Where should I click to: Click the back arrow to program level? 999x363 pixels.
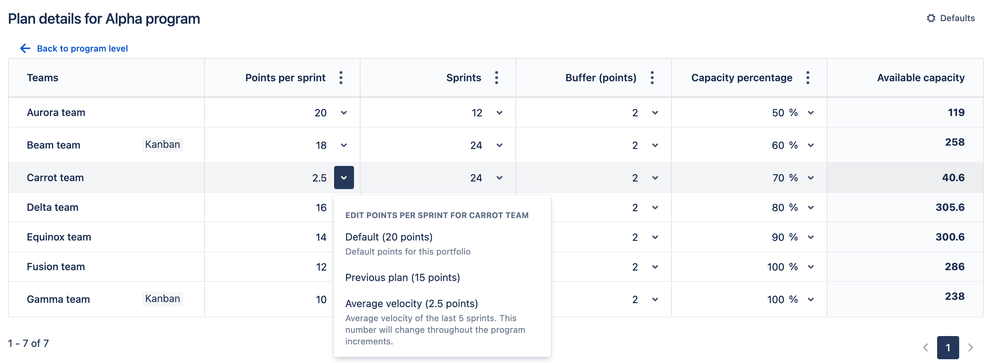[x=25, y=48]
